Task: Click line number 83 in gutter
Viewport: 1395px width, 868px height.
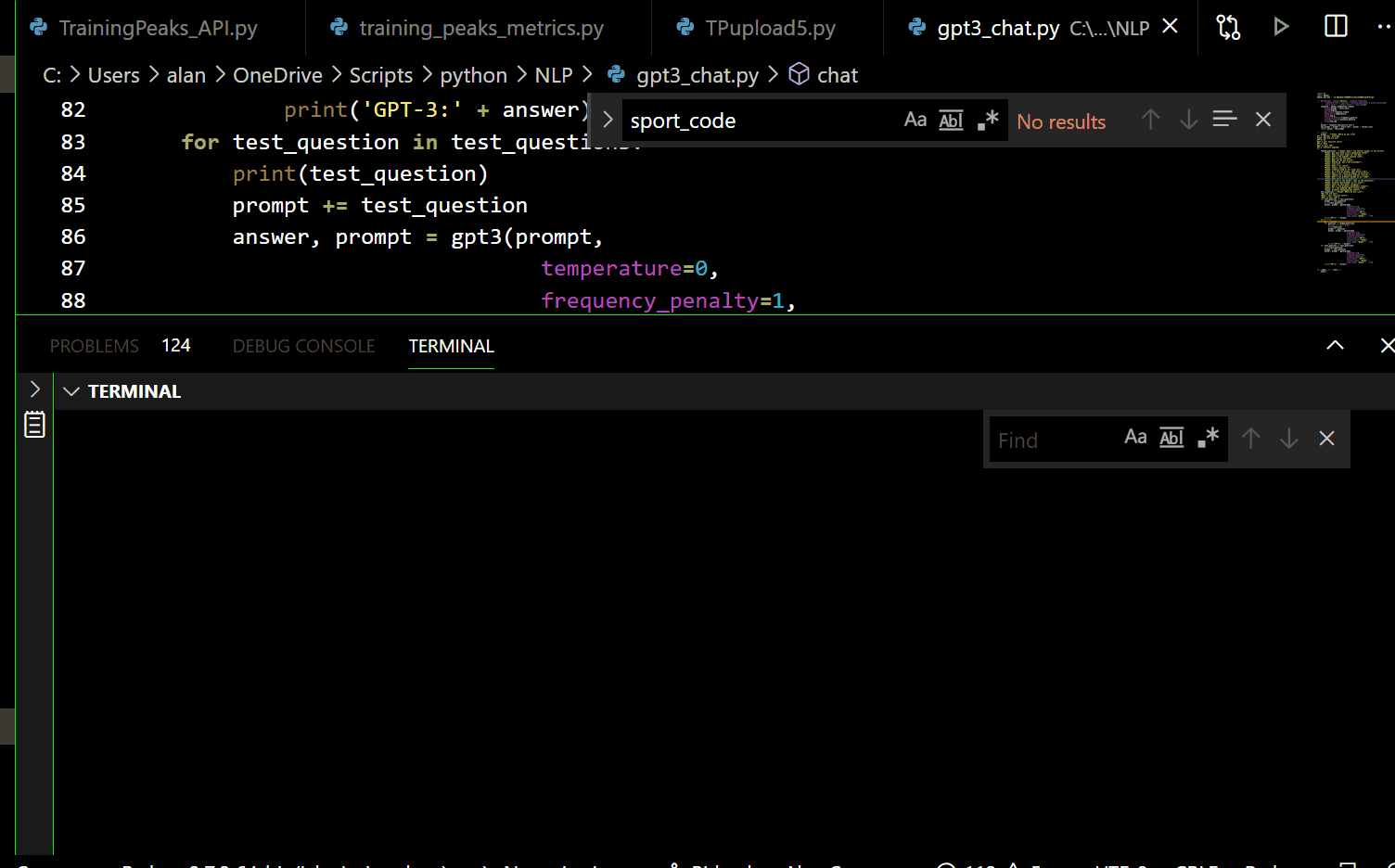Action: point(72,142)
